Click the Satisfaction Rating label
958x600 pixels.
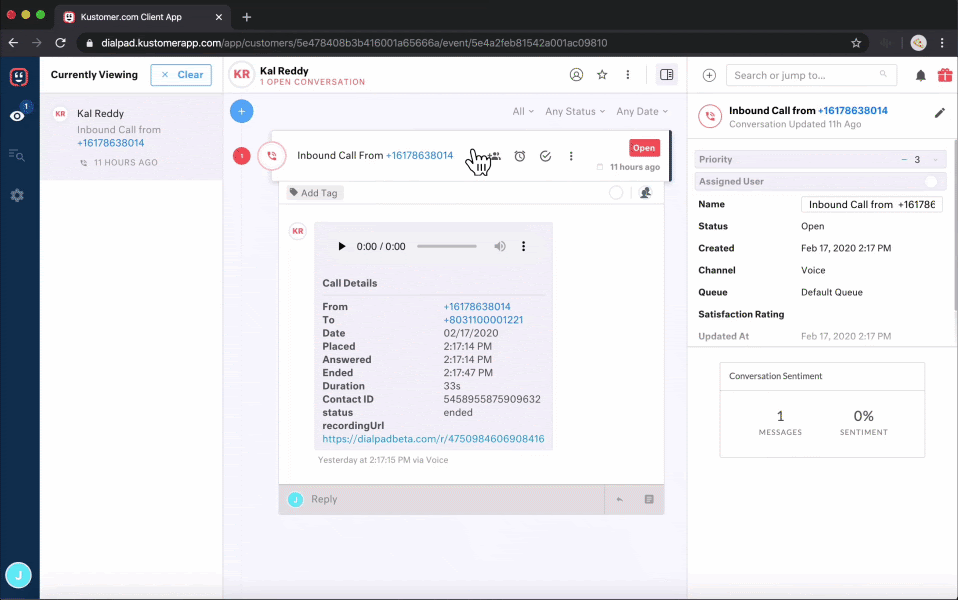click(741, 314)
